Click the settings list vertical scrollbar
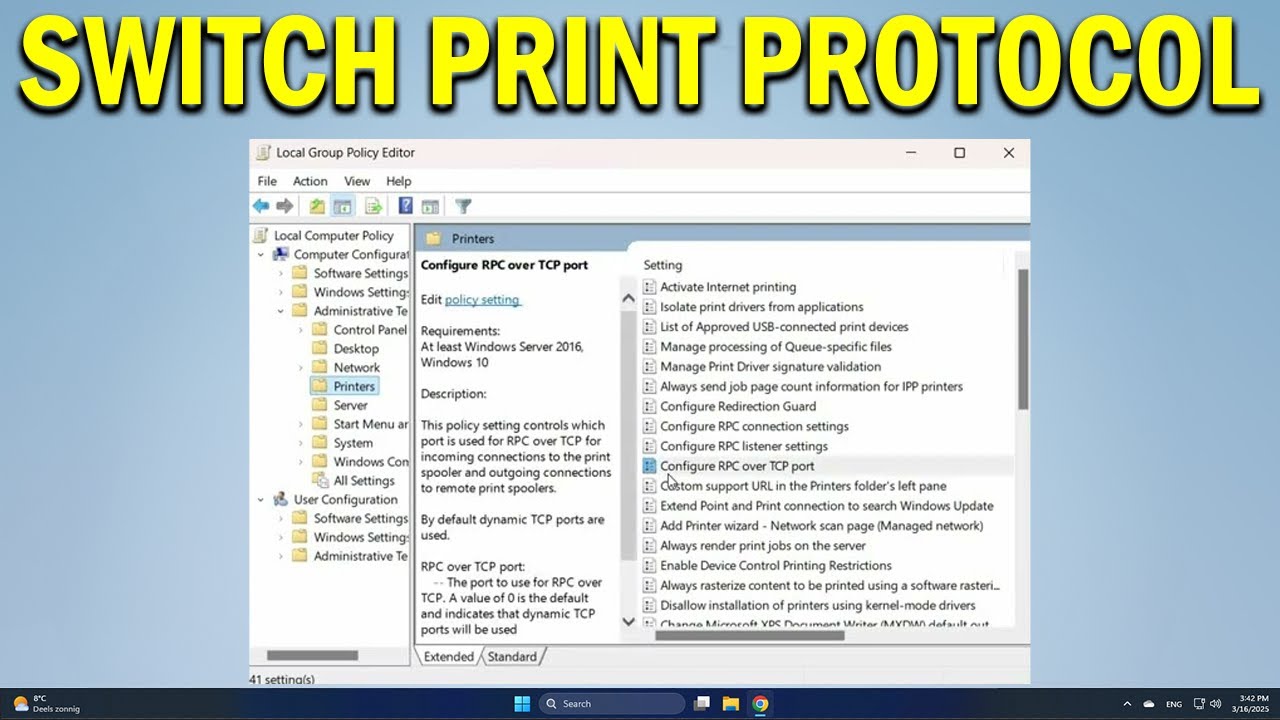Image resolution: width=1280 pixels, height=720 pixels. click(1023, 340)
